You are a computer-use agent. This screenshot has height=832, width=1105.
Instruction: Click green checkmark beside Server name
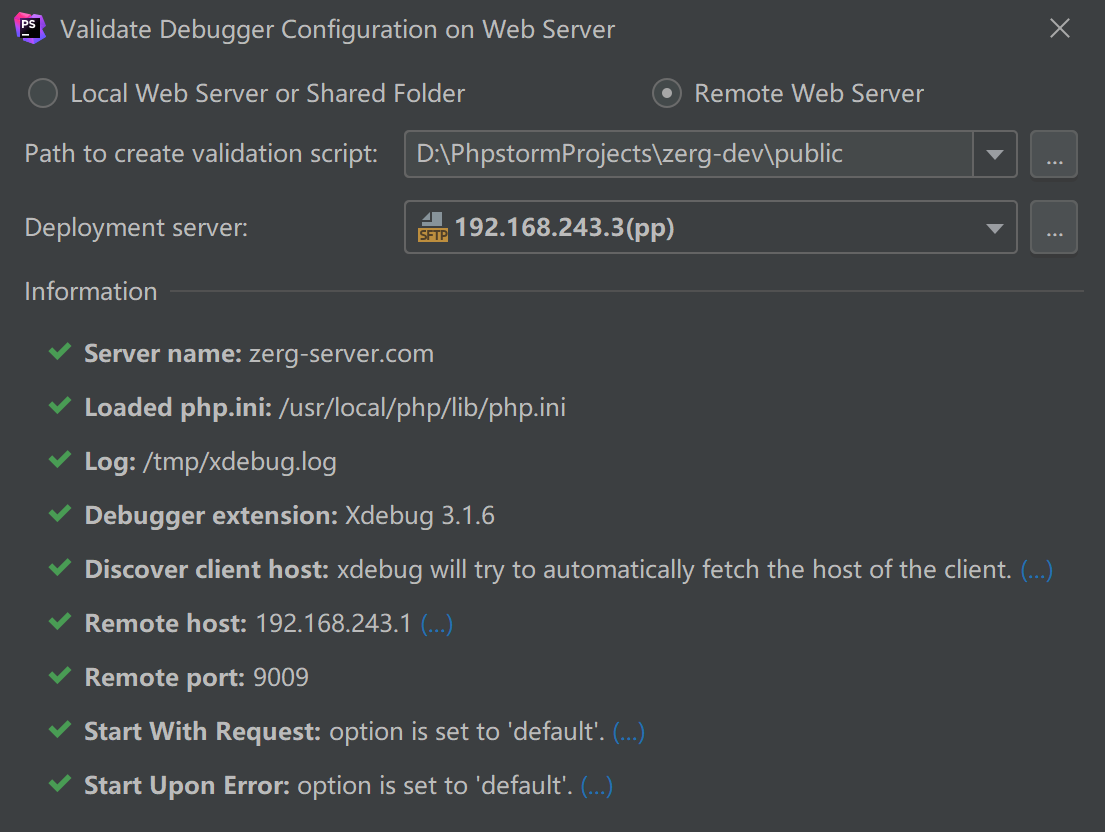pos(60,352)
